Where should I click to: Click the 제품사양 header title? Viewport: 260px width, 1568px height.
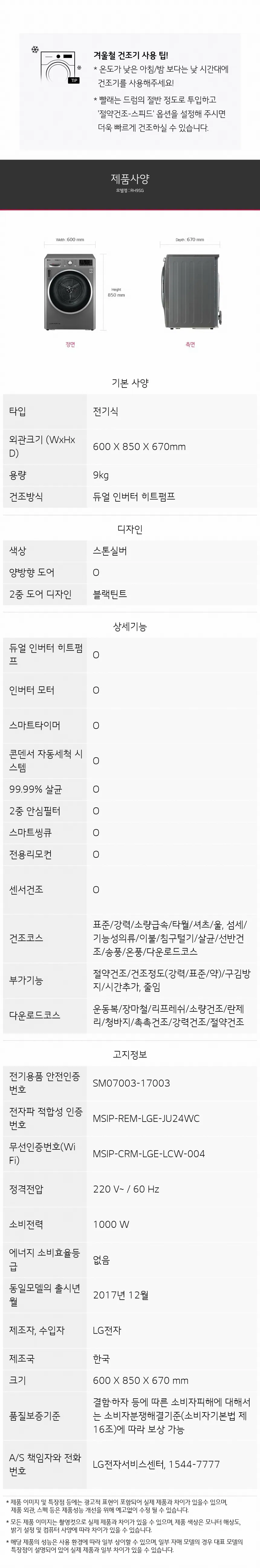130,179
